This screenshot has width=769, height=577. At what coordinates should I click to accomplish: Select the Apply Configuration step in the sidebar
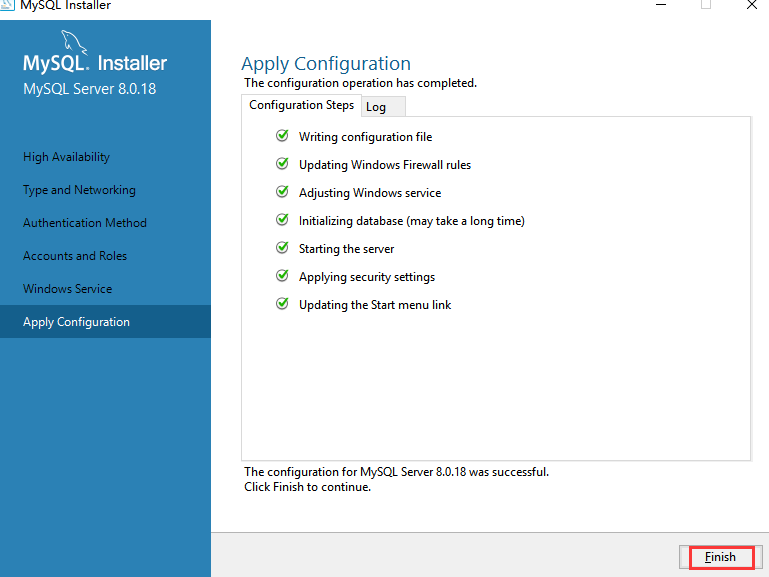(x=105, y=322)
